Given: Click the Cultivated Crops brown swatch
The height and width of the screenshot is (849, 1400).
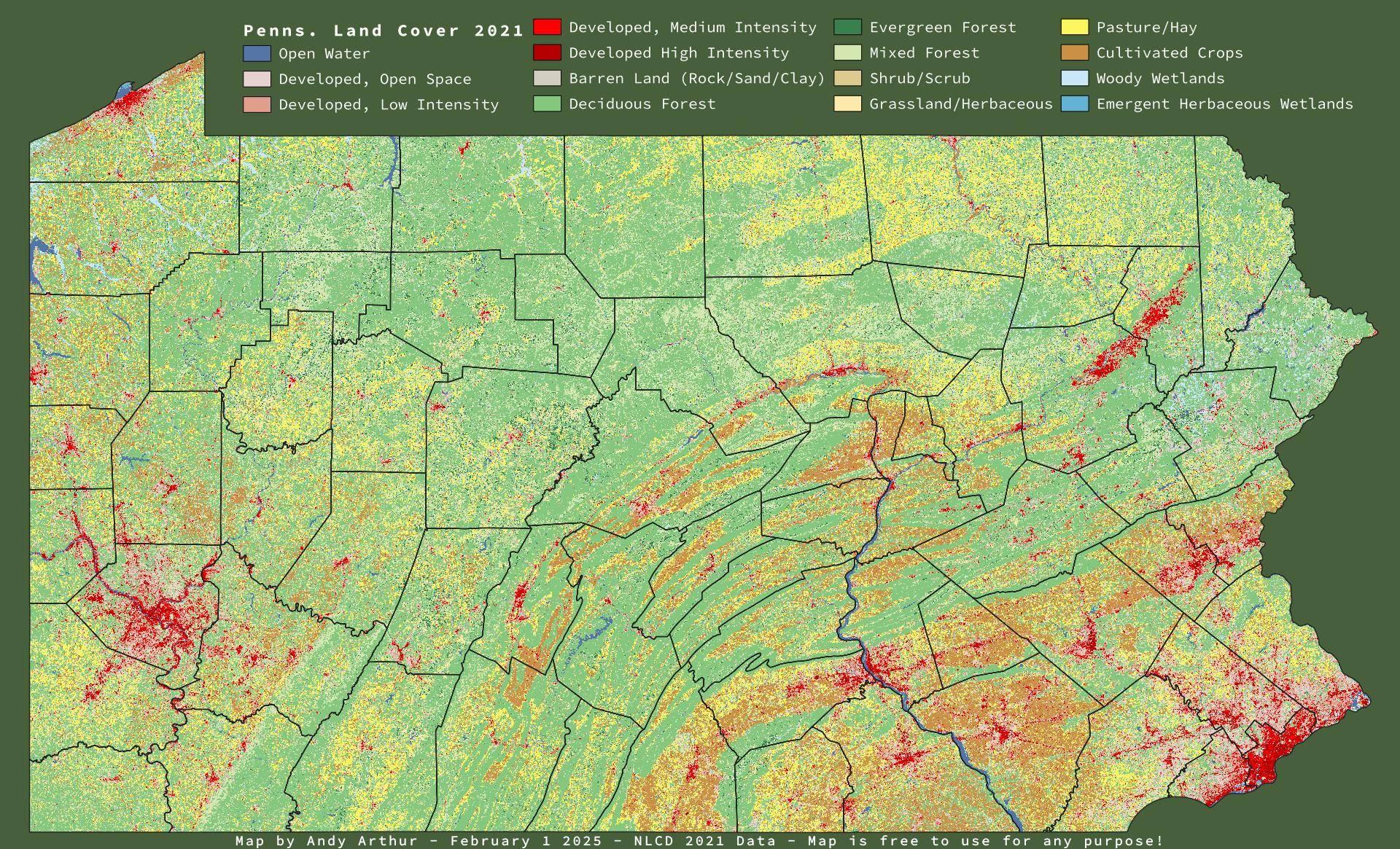Looking at the screenshot, I should point(1075,52).
